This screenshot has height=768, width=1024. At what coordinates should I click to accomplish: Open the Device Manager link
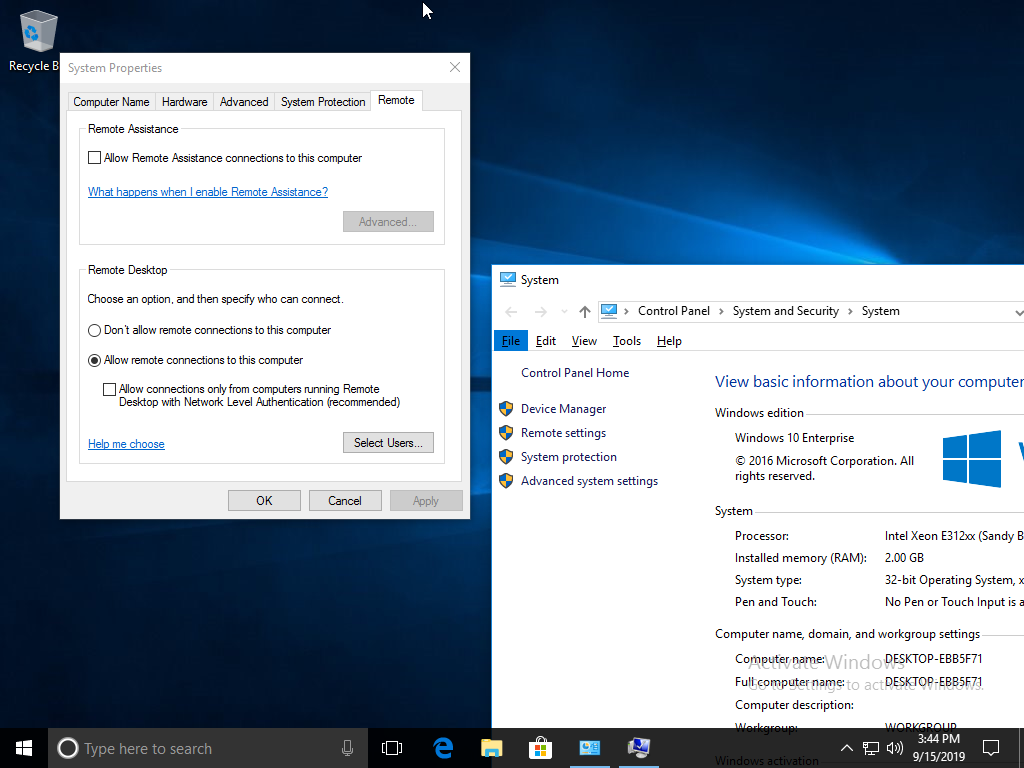point(563,409)
